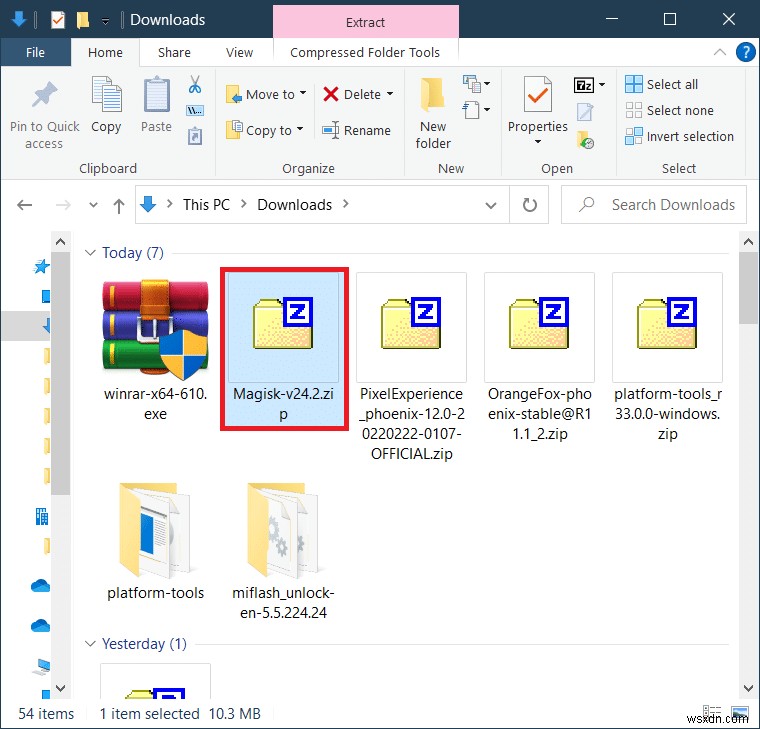Screen dimensions: 760x729
Task: Select the PixelExperience_phoenix zip file
Action: coord(412,367)
